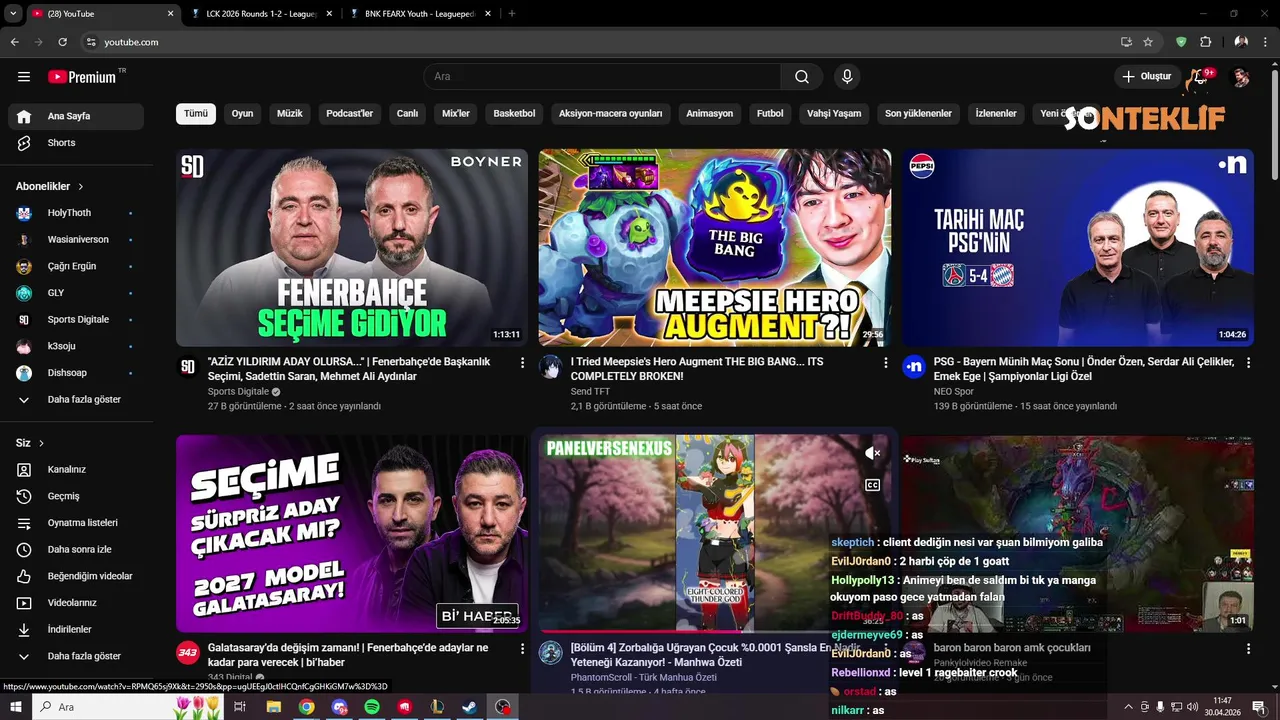Click the Oluştur create button
Viewport: 1280px width, 720px height.
(x=1146, y=77)
